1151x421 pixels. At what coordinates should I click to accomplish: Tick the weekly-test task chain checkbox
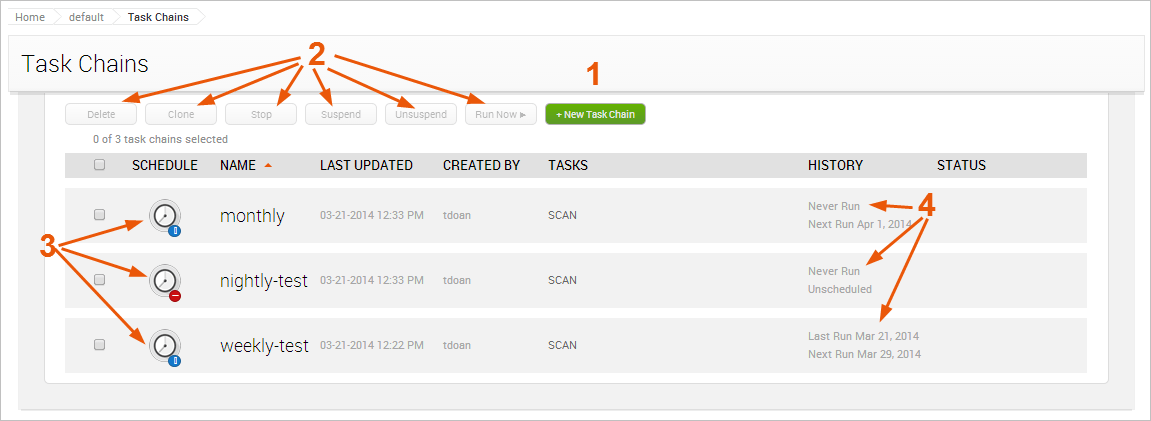[x=99, y=345]
